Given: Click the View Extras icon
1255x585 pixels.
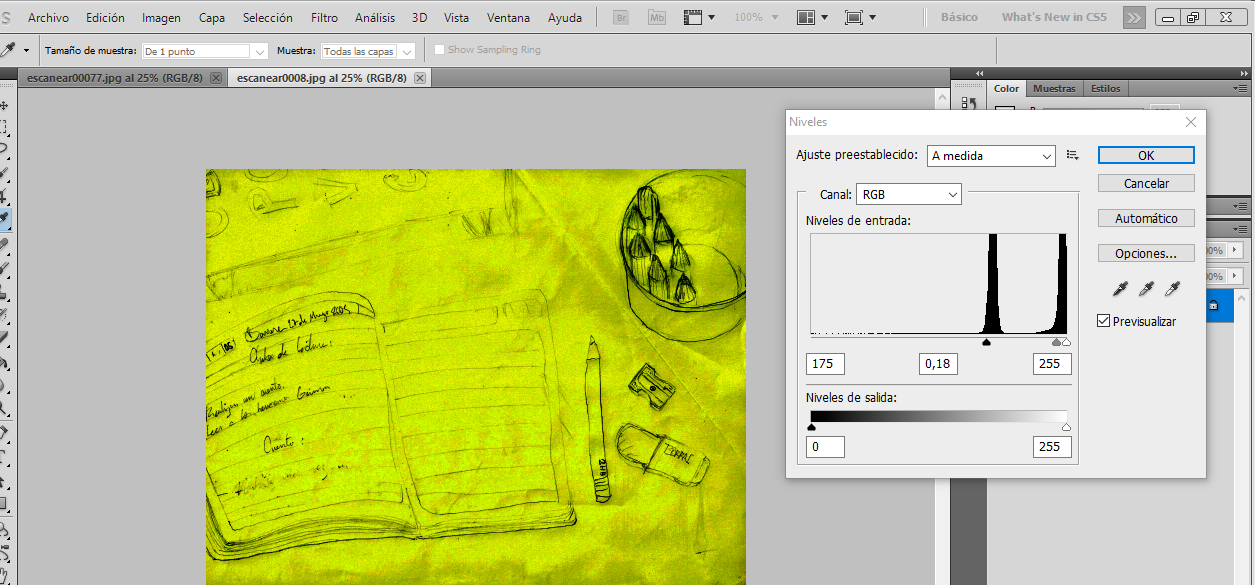Looking at the screenshot, I should (692, 17).
